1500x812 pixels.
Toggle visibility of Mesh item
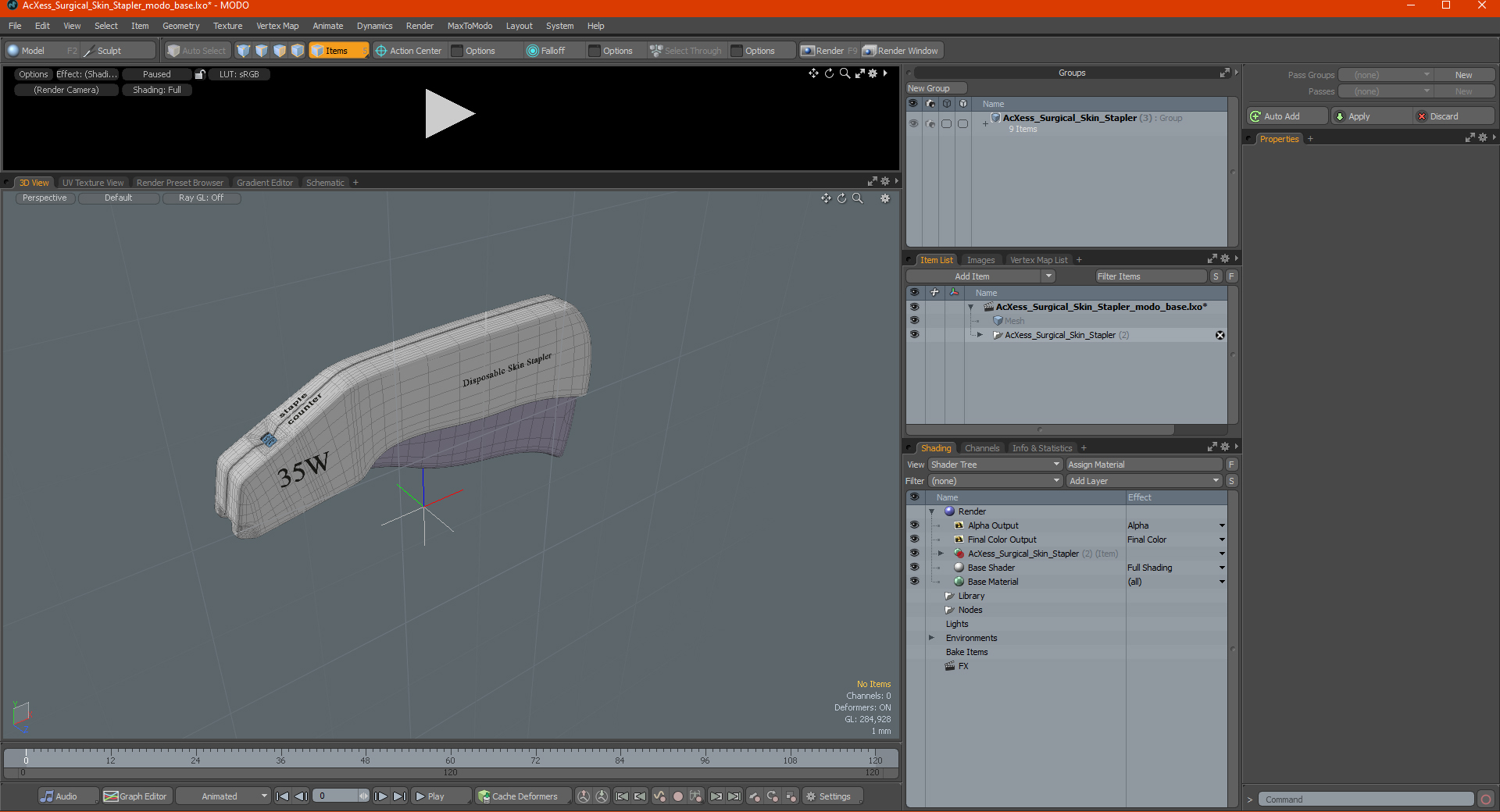914,321
